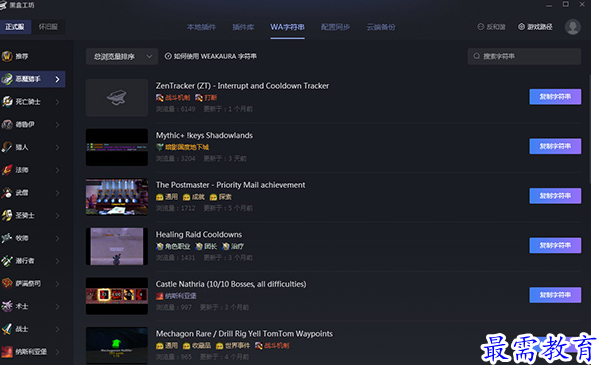605x380 pixels.
Task: Copy the Mythic+ !keys Shadowlands string
Action: (555, 147)
